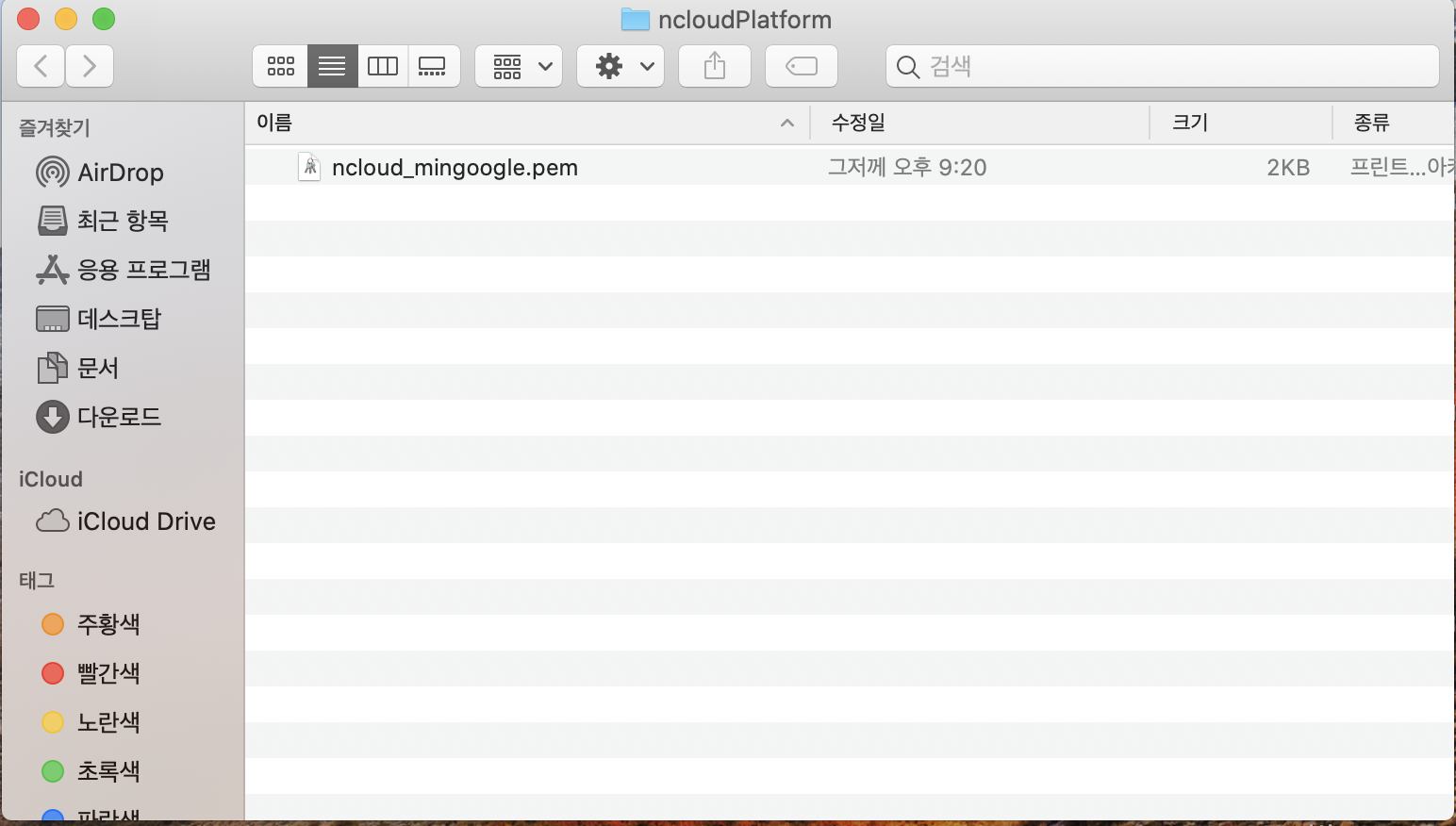The image size is (1456, 826).
Task: Minimize the window with yellow button
Action: tap(66, 19)
